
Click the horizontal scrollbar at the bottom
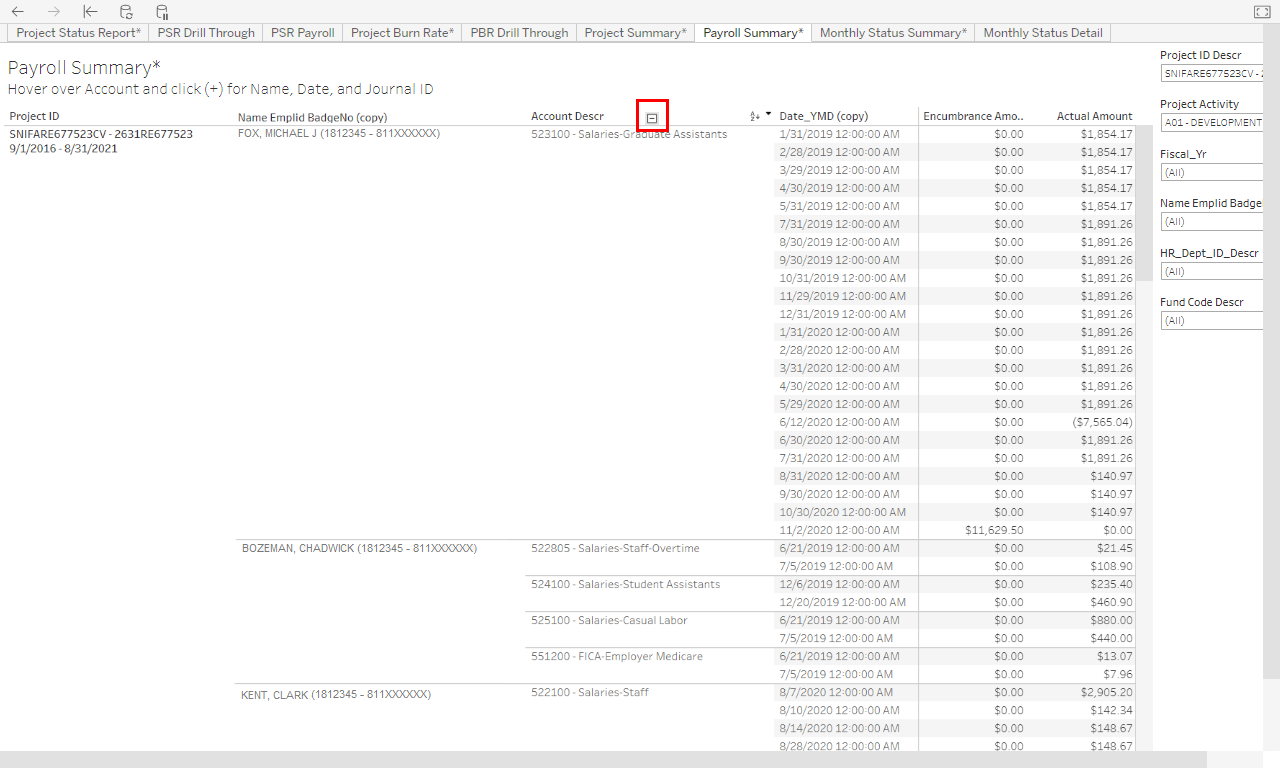pyautogui.click(x=603, y=759)
